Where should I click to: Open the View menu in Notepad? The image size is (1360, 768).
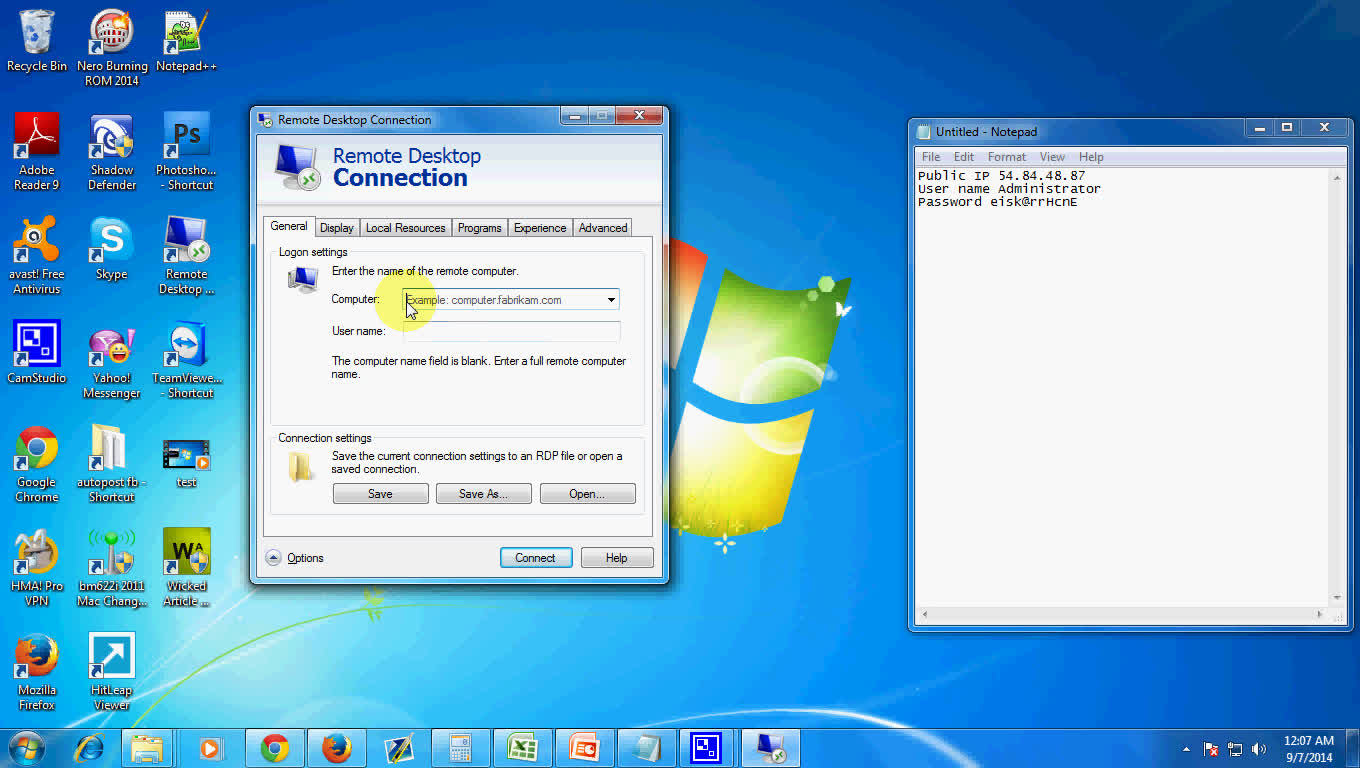pyautogui.click(x=1052, y=157)
